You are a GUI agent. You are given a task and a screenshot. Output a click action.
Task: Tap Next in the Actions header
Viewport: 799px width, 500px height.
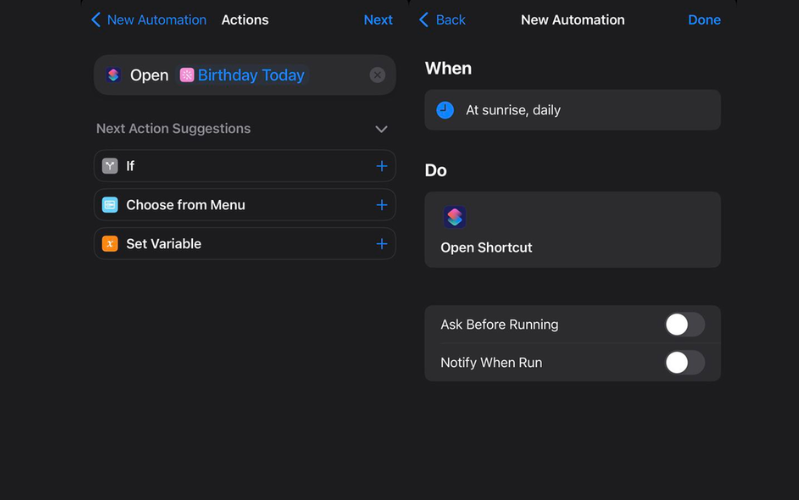pyautogui.click(x=378, y=20)
